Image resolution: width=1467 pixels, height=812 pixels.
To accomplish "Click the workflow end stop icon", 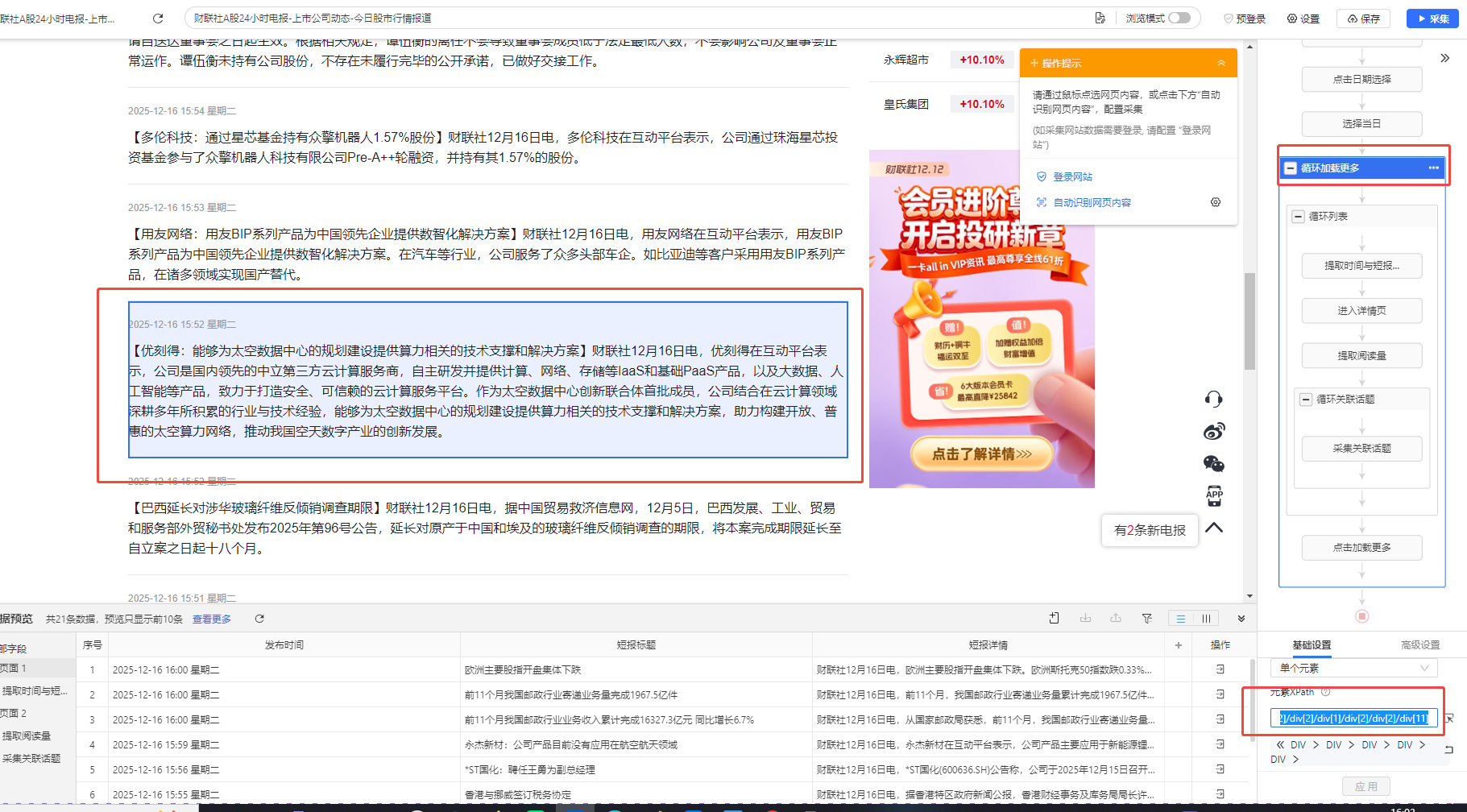I will [1362, 616].
